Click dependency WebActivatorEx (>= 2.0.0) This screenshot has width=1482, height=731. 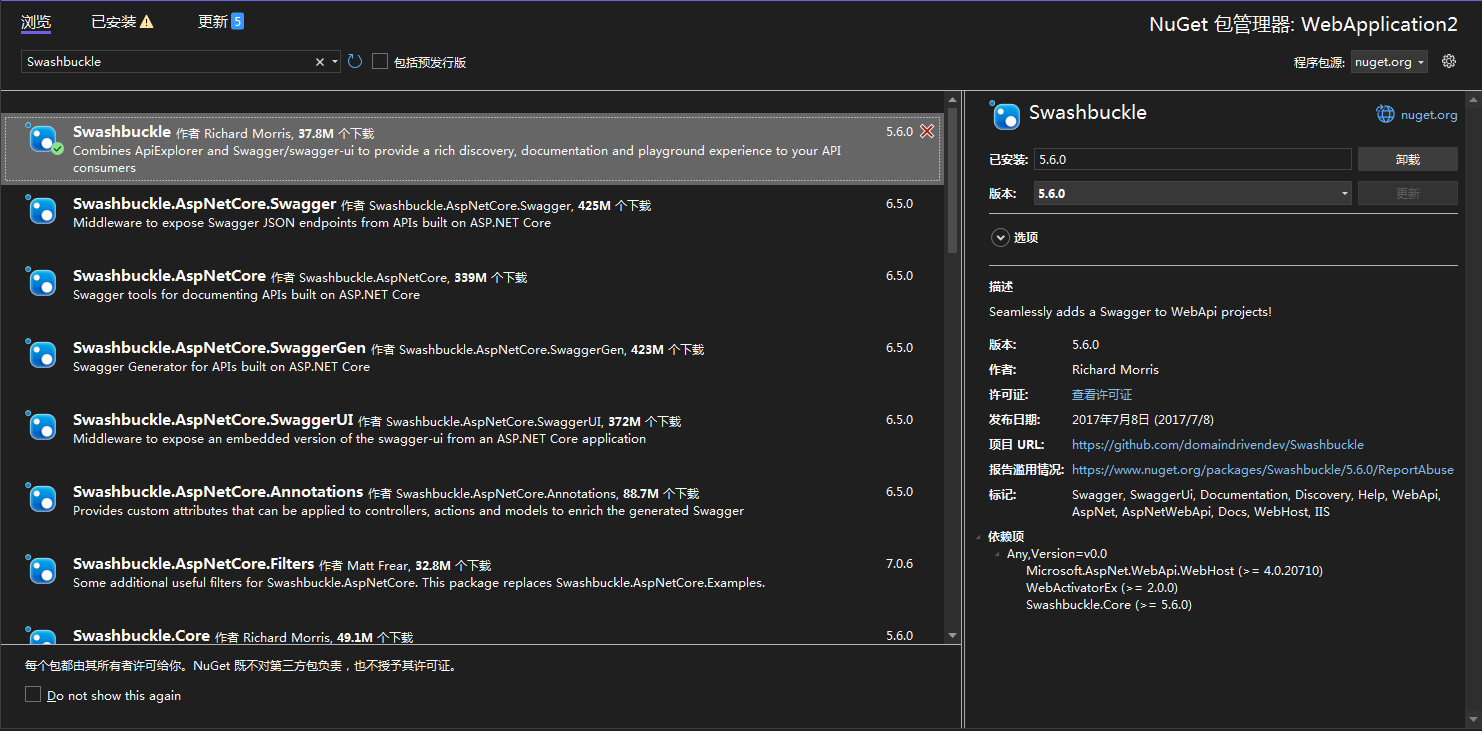click(1101, 588)
